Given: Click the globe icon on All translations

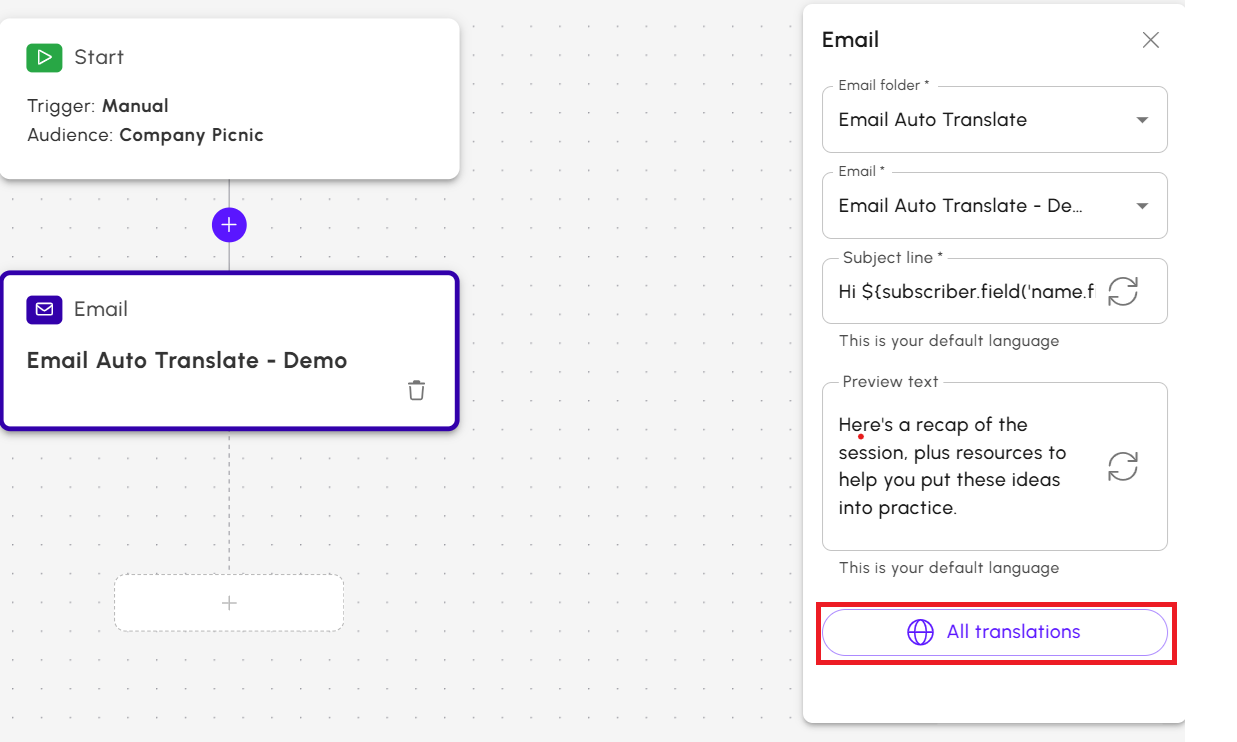Looking at the screenshot, I should click(920, 632).
